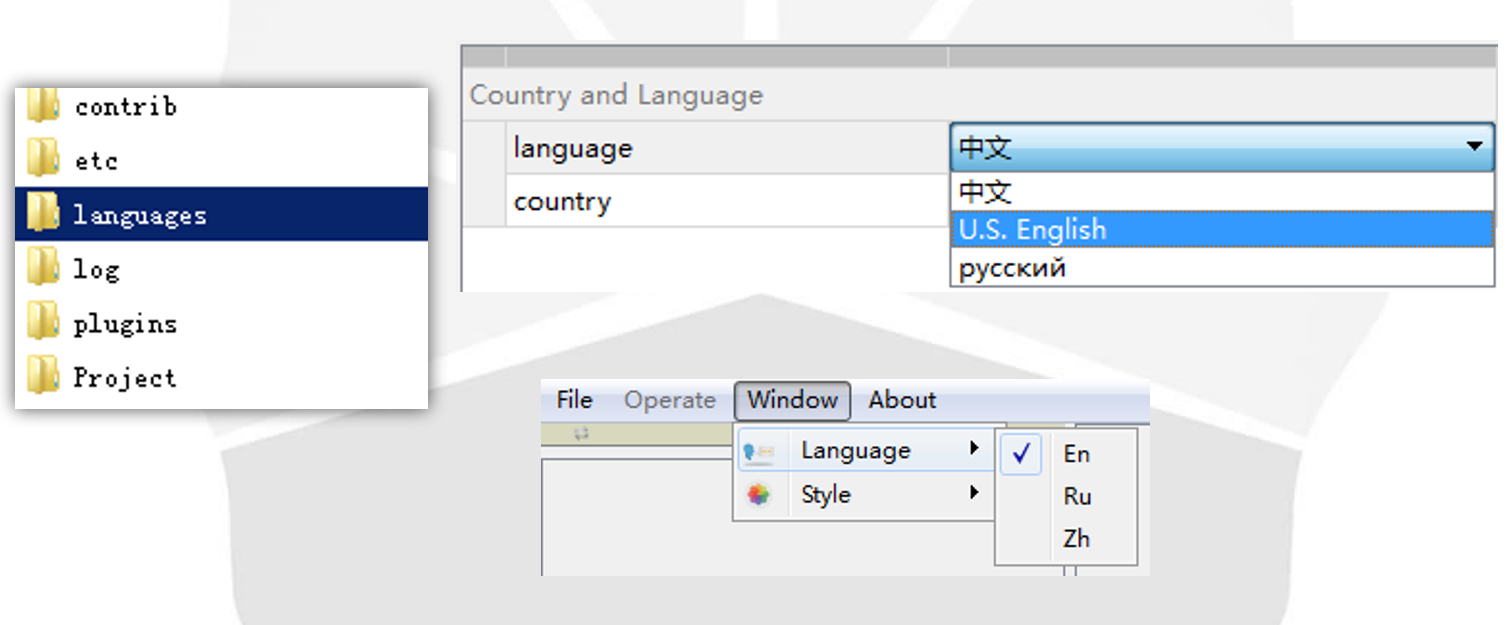Viewport: 1511px width, 625px height.
Task: Open the About menu
Action: [902, 400]
